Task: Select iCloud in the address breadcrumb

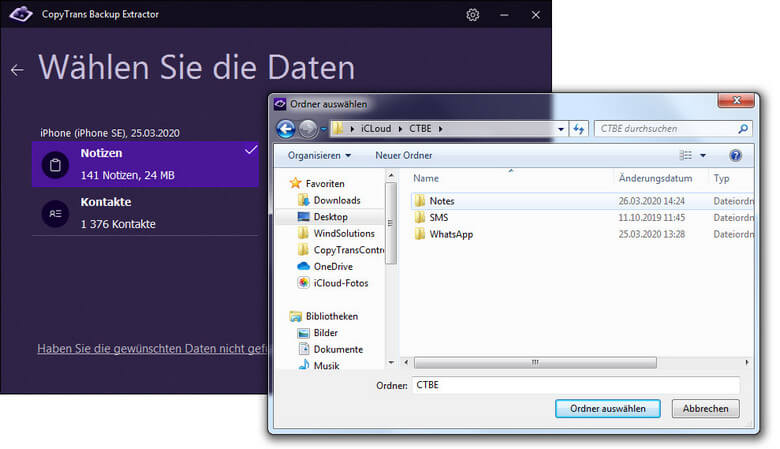Action: [376, 129]
